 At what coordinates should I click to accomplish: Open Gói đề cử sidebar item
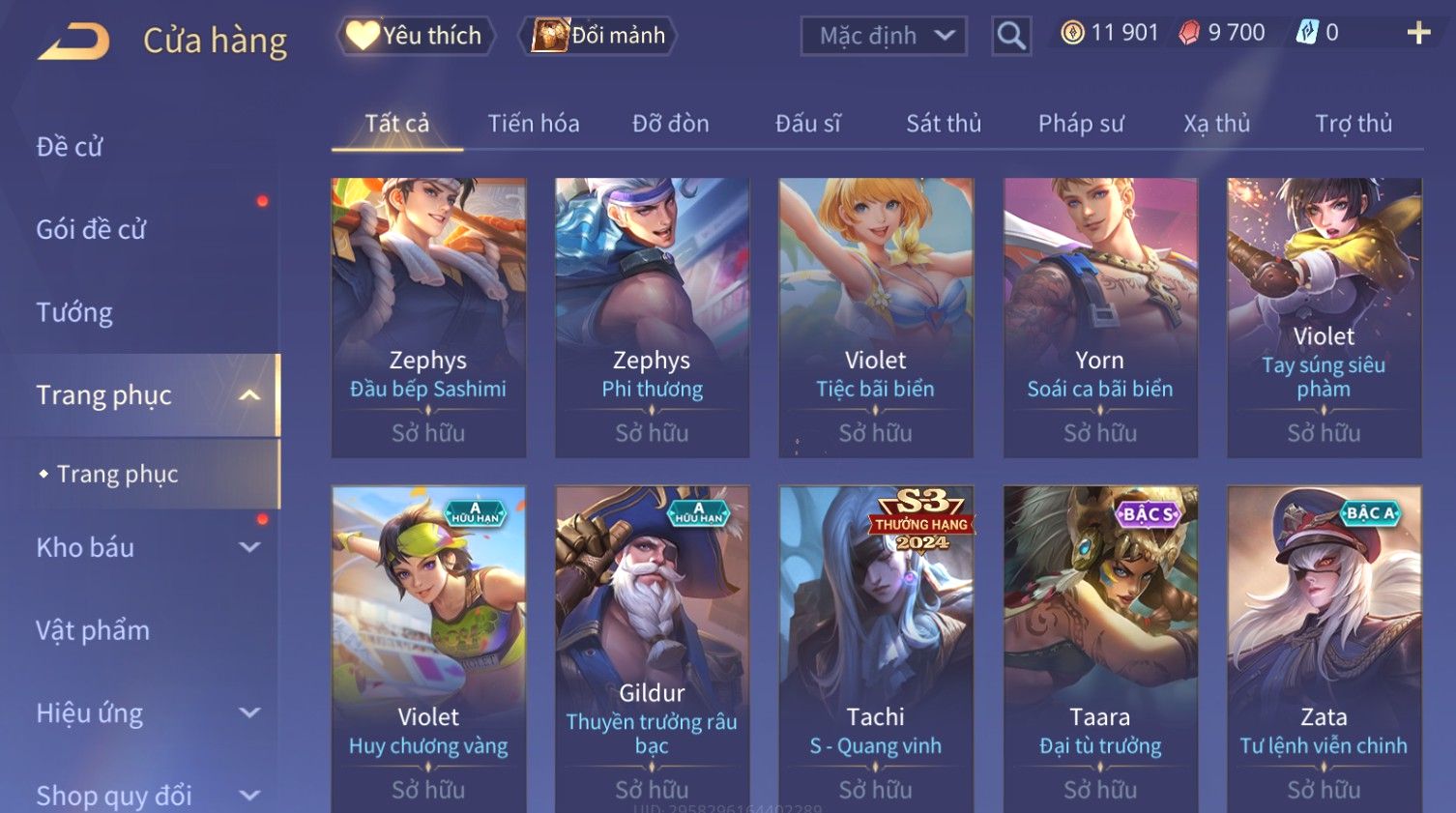[91, 230]
